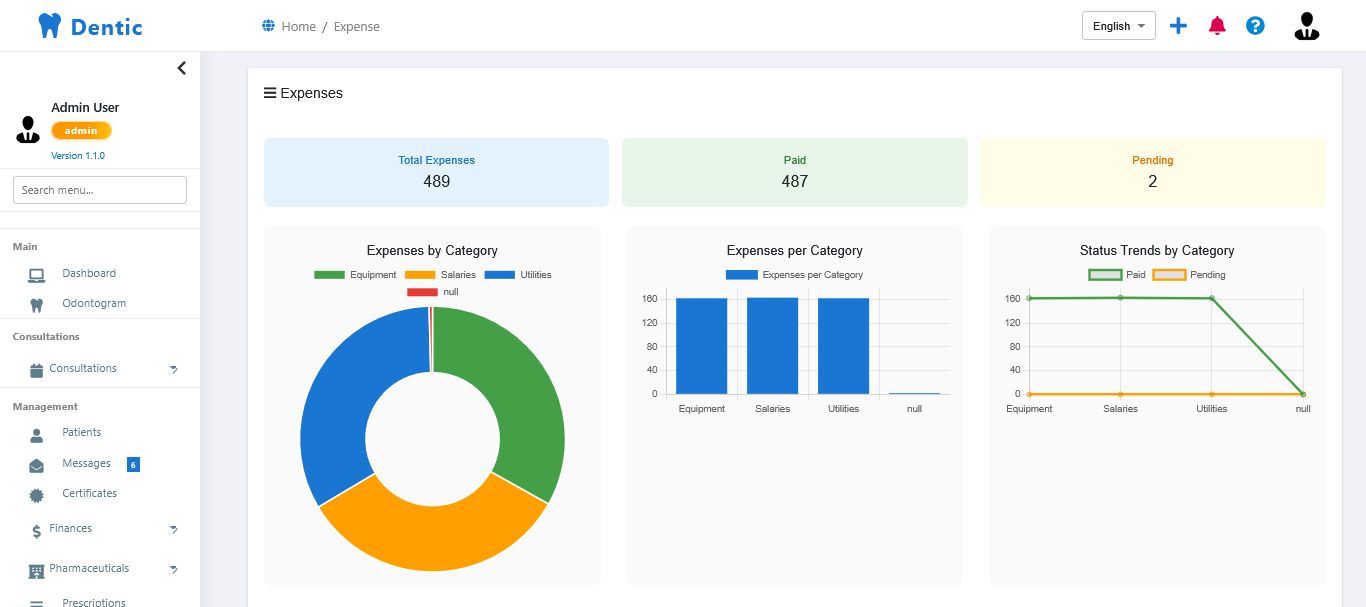Click the Expenses hamburger list icon
Image resolution: width=1366 pixels, height=607 pixels.
(x=270, y=93)
